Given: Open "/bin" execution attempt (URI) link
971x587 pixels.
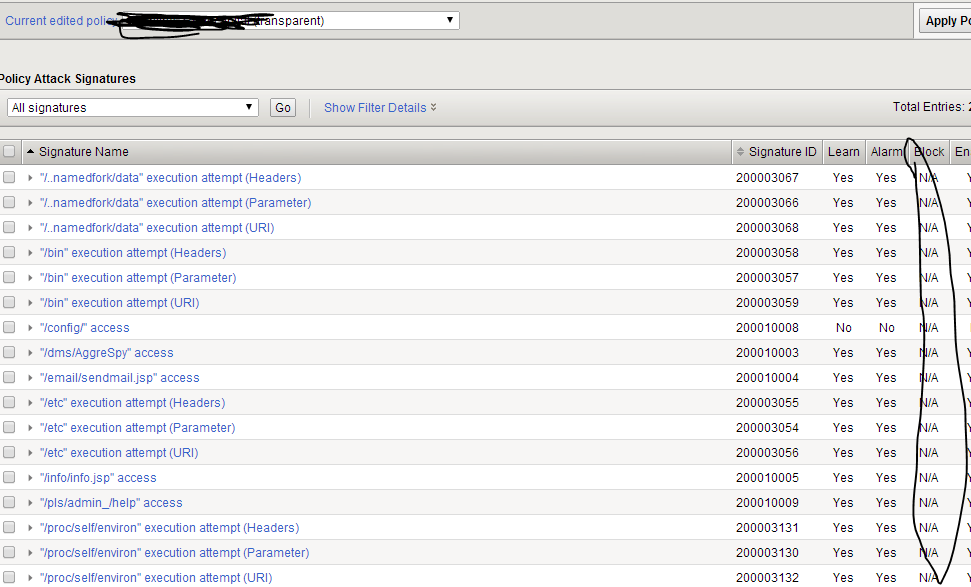Looking at the screenshot, I should pyautogui.click(x=120, y=303).
